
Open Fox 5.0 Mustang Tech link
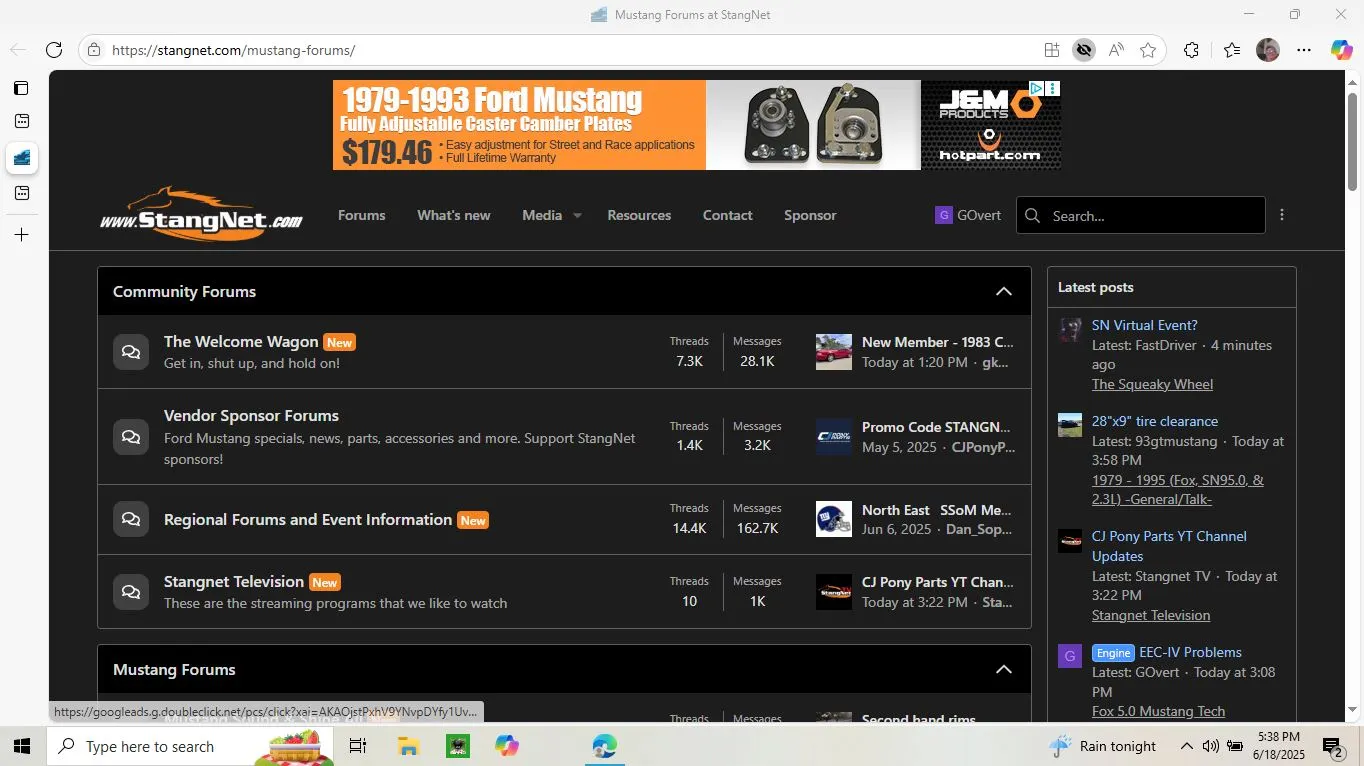click(x=1158, y=711)
